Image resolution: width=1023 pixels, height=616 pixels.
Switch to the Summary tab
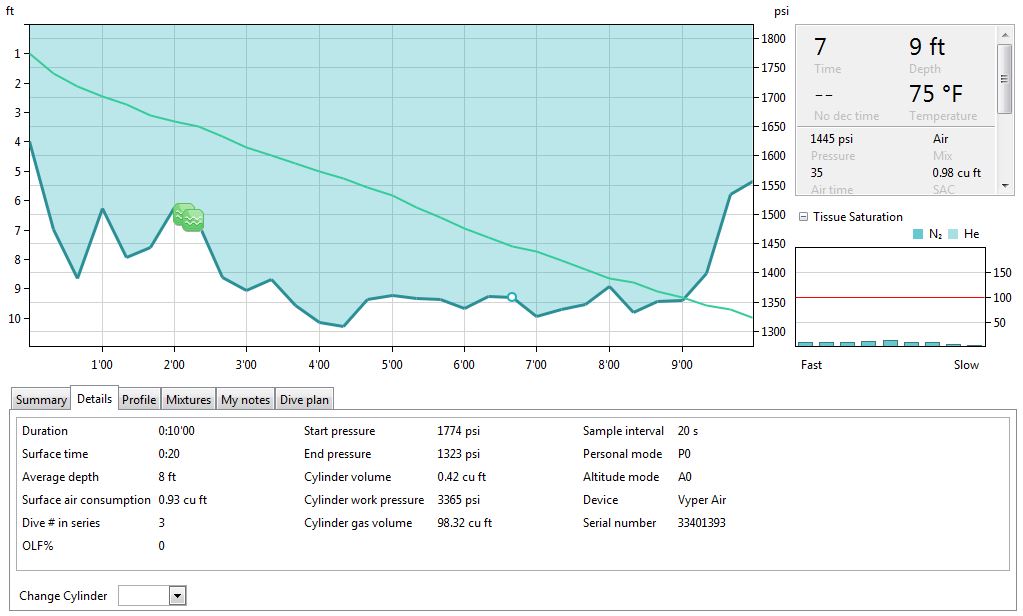[x=41, y=400]
